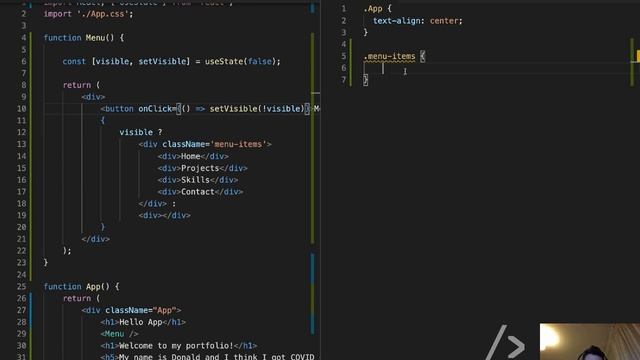Click the Skills div line
640x360 pixels.
[x=198, y=180]
